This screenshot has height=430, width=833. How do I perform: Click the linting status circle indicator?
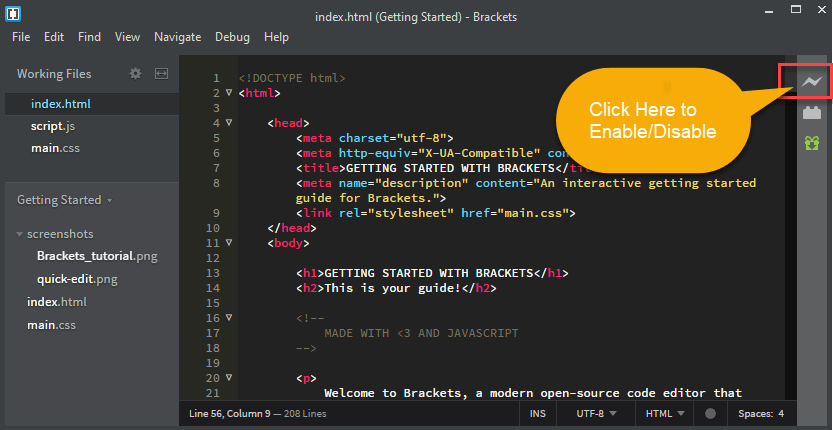(x=710, y=414)
